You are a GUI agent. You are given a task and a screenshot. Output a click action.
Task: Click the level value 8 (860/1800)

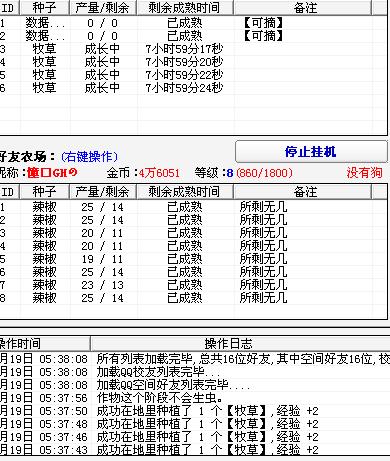[x=259, y=173]
